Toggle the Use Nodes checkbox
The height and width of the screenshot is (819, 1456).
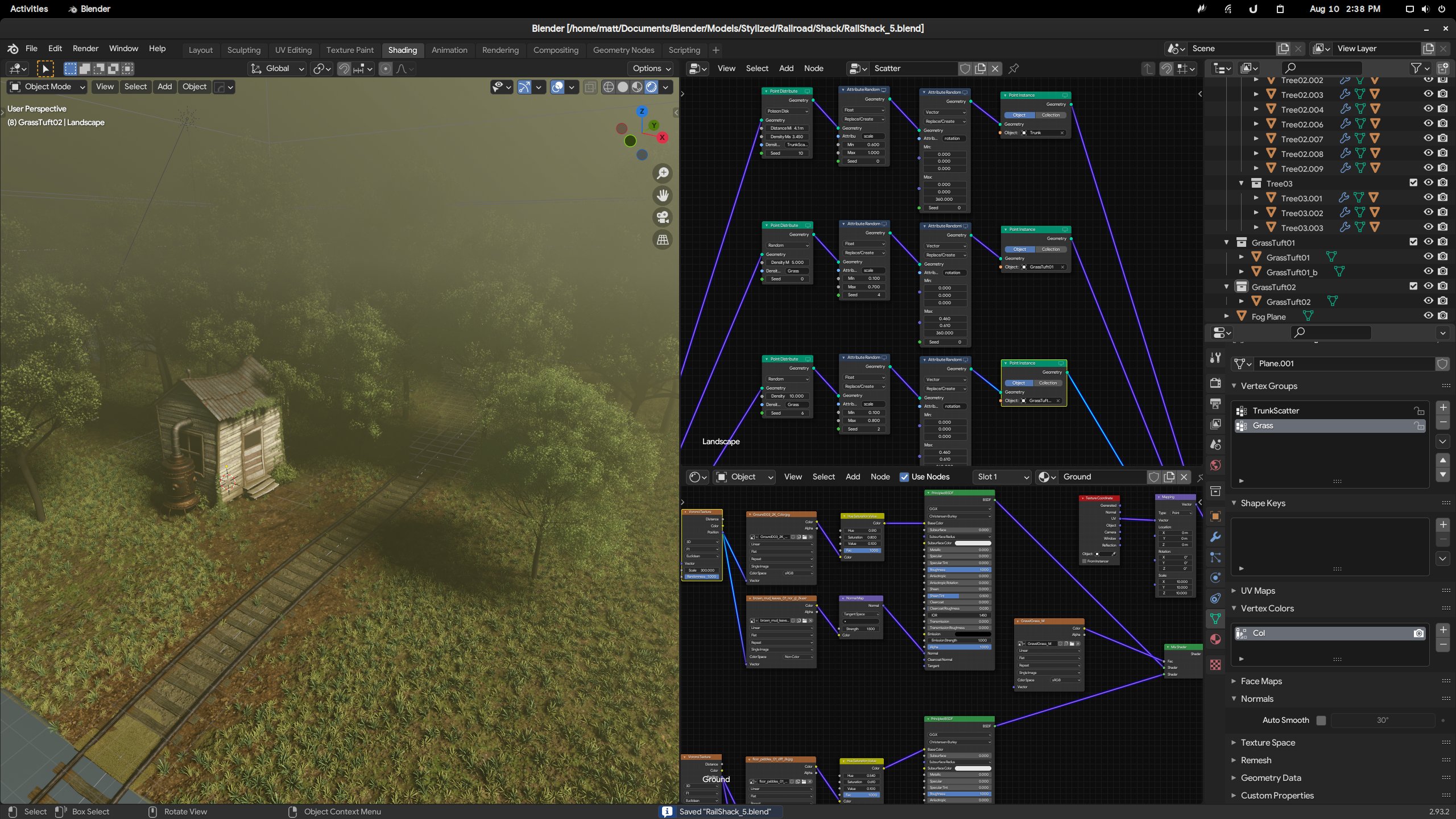coord(904,477)
